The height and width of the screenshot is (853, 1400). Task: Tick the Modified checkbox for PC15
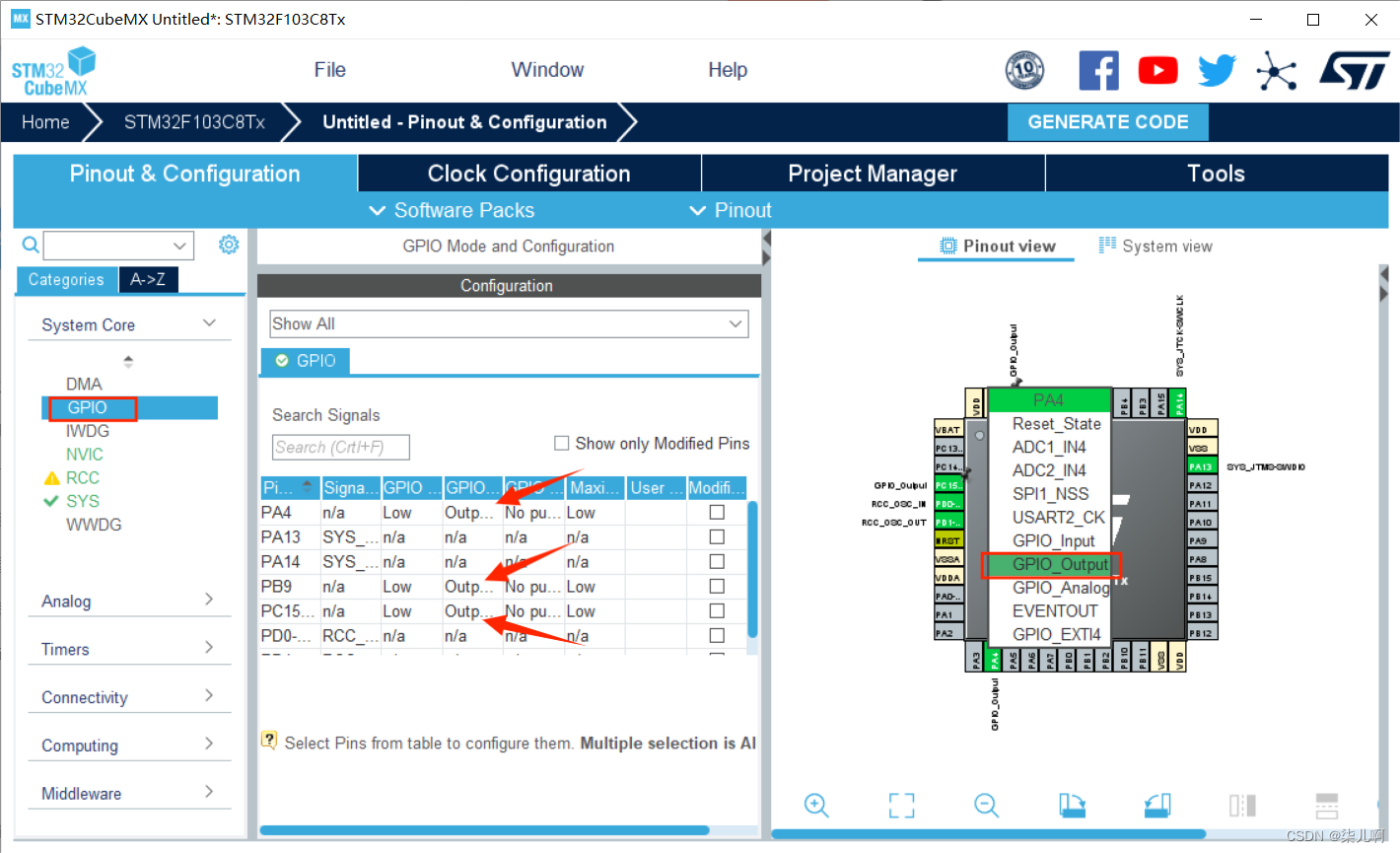coord(717,610)
